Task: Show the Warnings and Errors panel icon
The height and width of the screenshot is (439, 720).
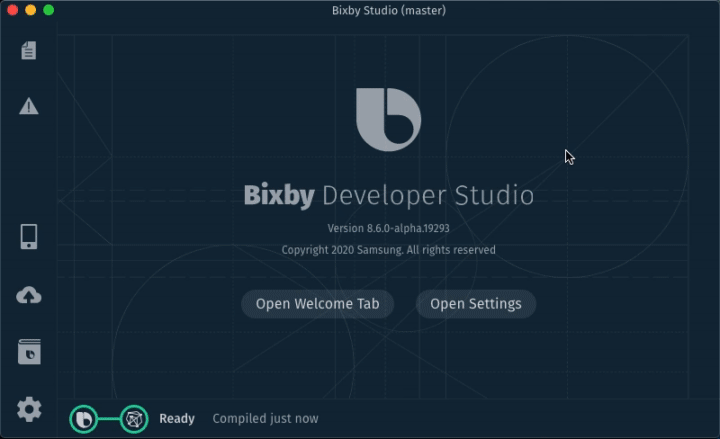Action: coord(28,106)
